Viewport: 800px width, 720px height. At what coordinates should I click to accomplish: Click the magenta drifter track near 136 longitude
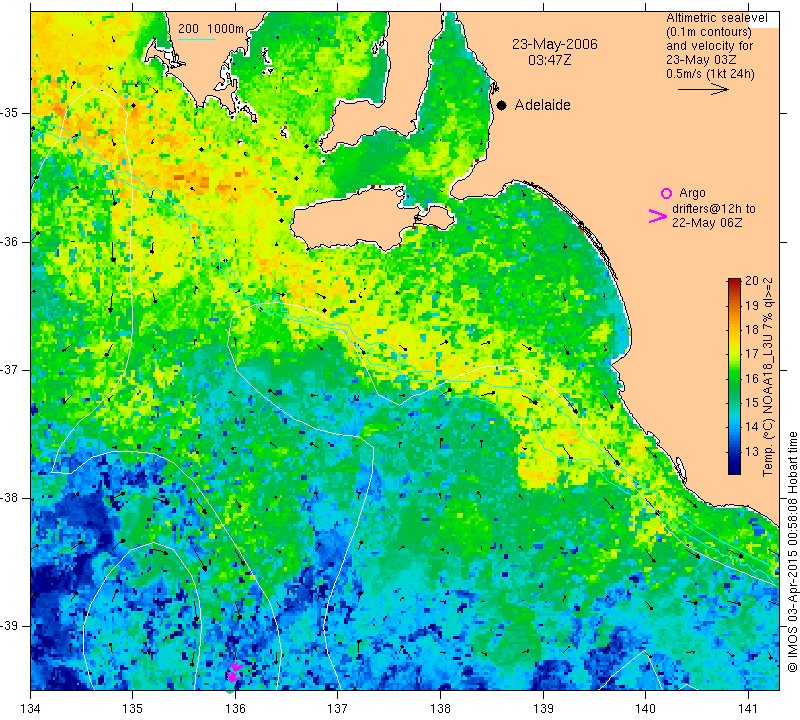pyautogui.click(x=234, y=672)
